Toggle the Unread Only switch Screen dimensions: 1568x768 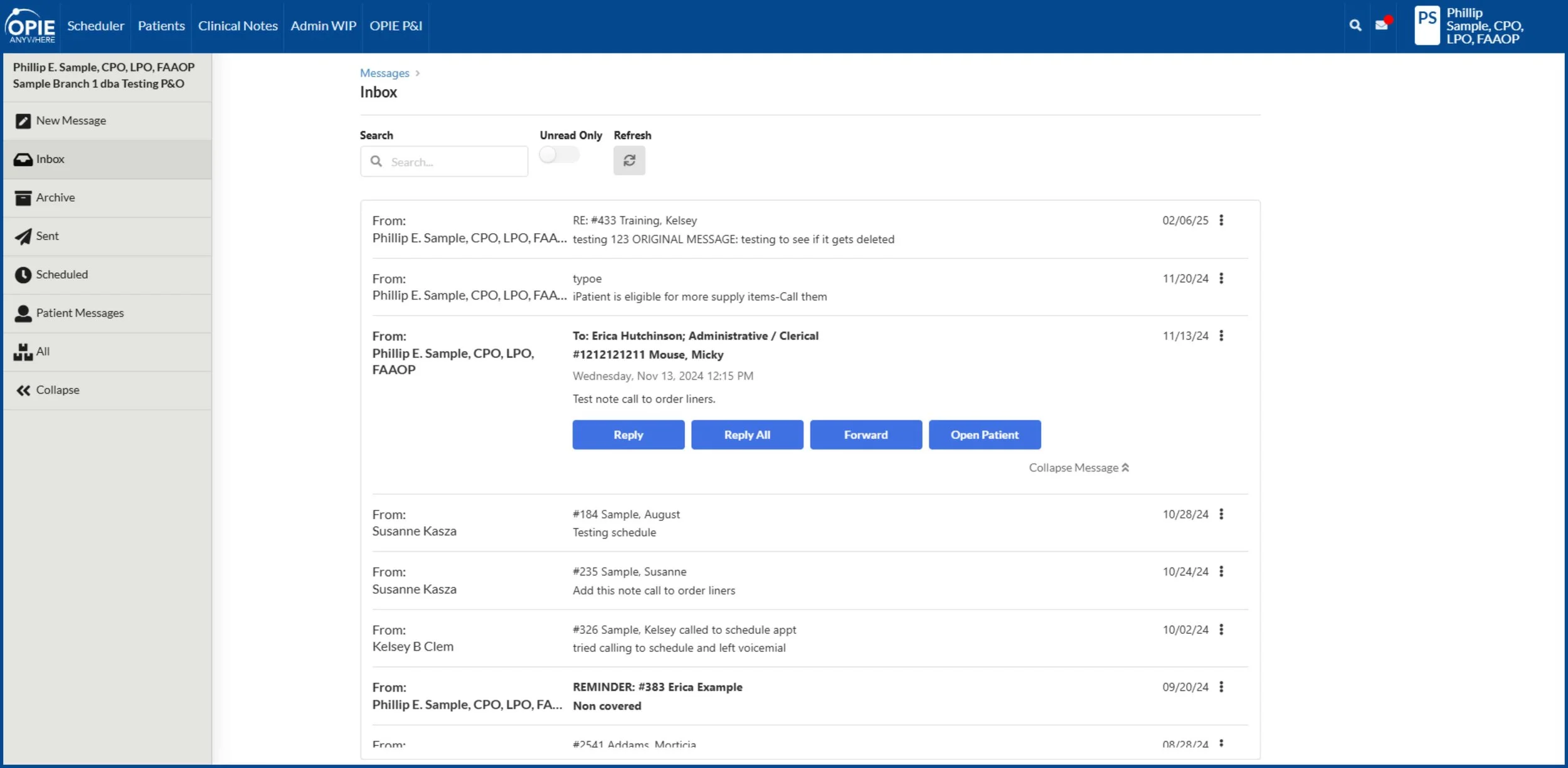559,155
